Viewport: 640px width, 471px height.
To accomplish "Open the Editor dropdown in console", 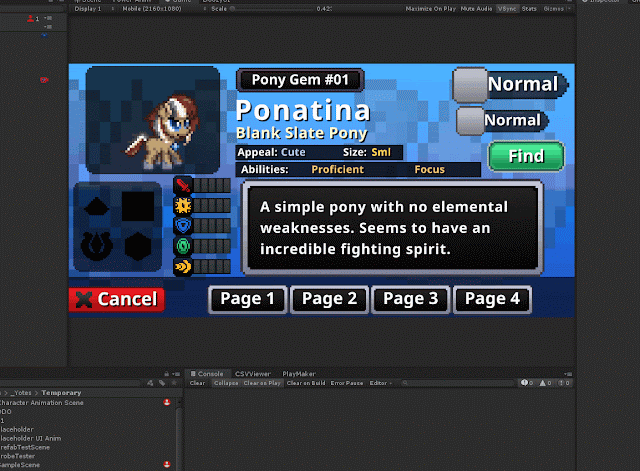I will point(380,383).
